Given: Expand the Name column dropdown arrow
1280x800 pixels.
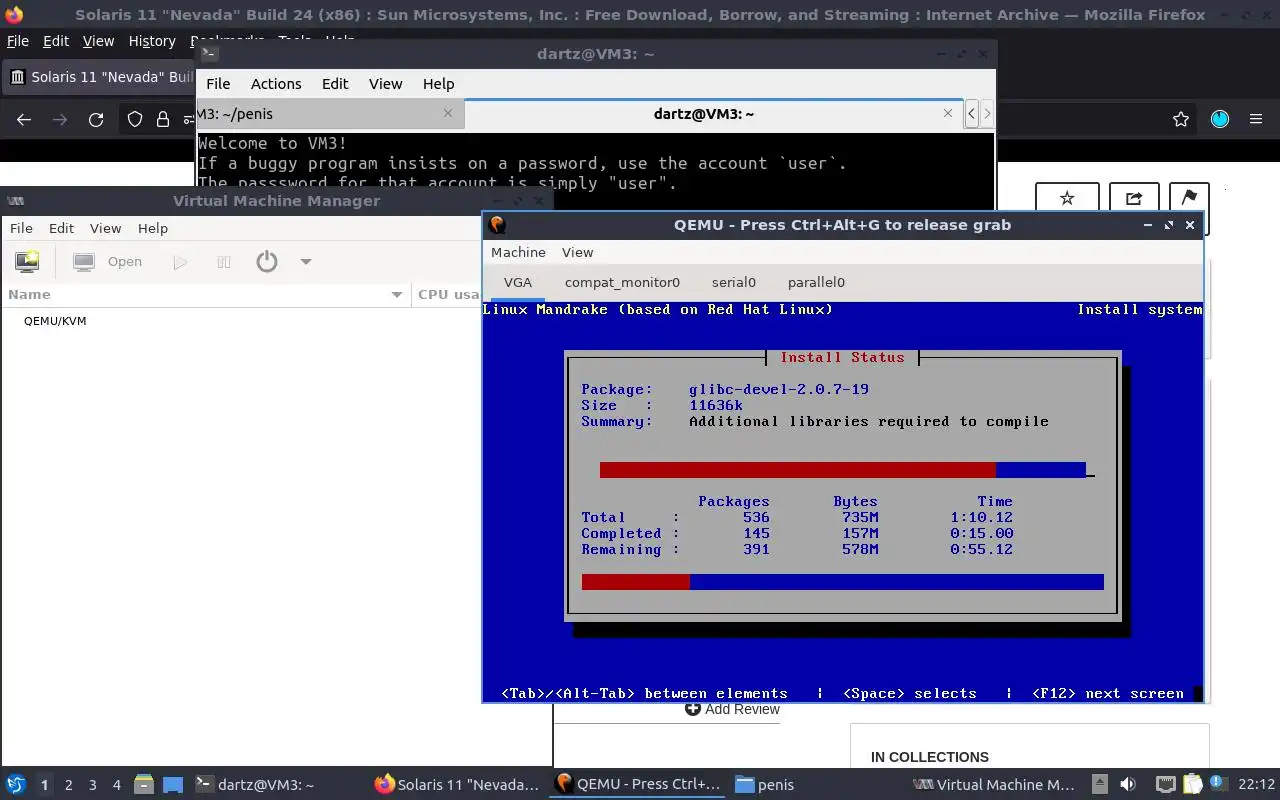Looking at the screenshot, I should coord(397,294).
